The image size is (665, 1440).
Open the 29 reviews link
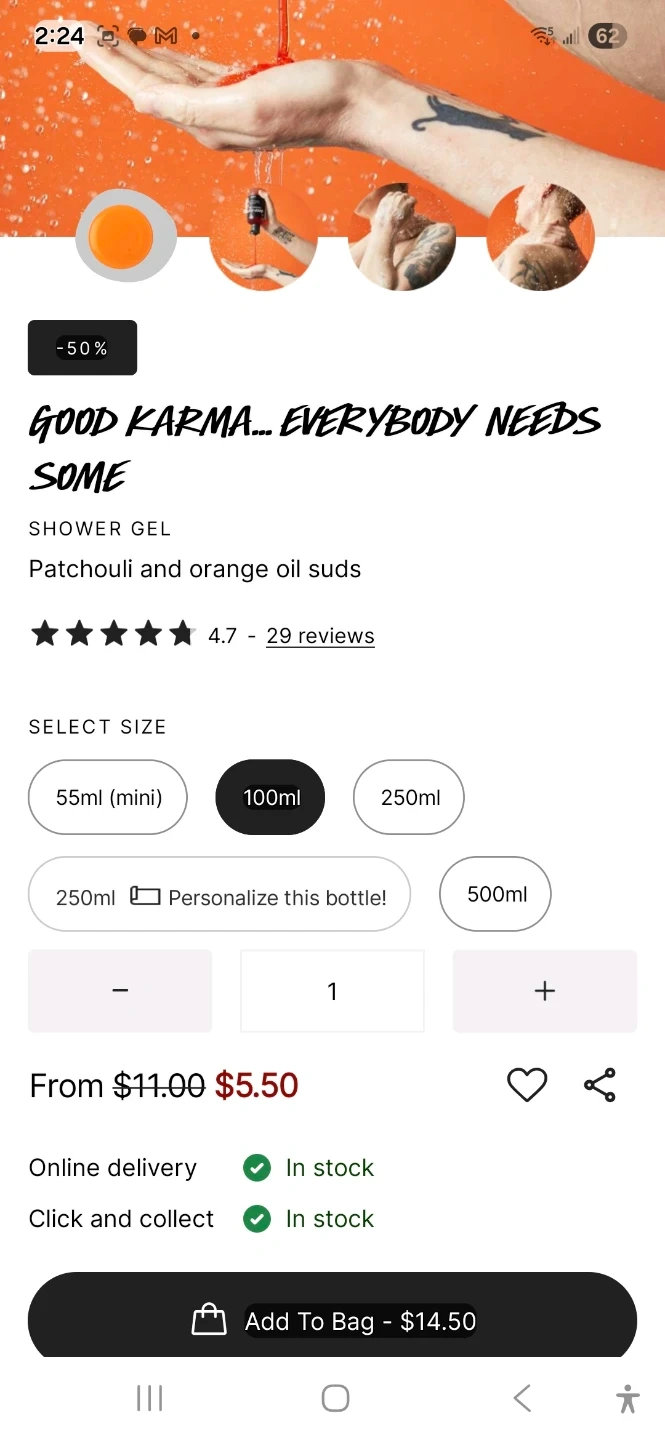(320, 636)
